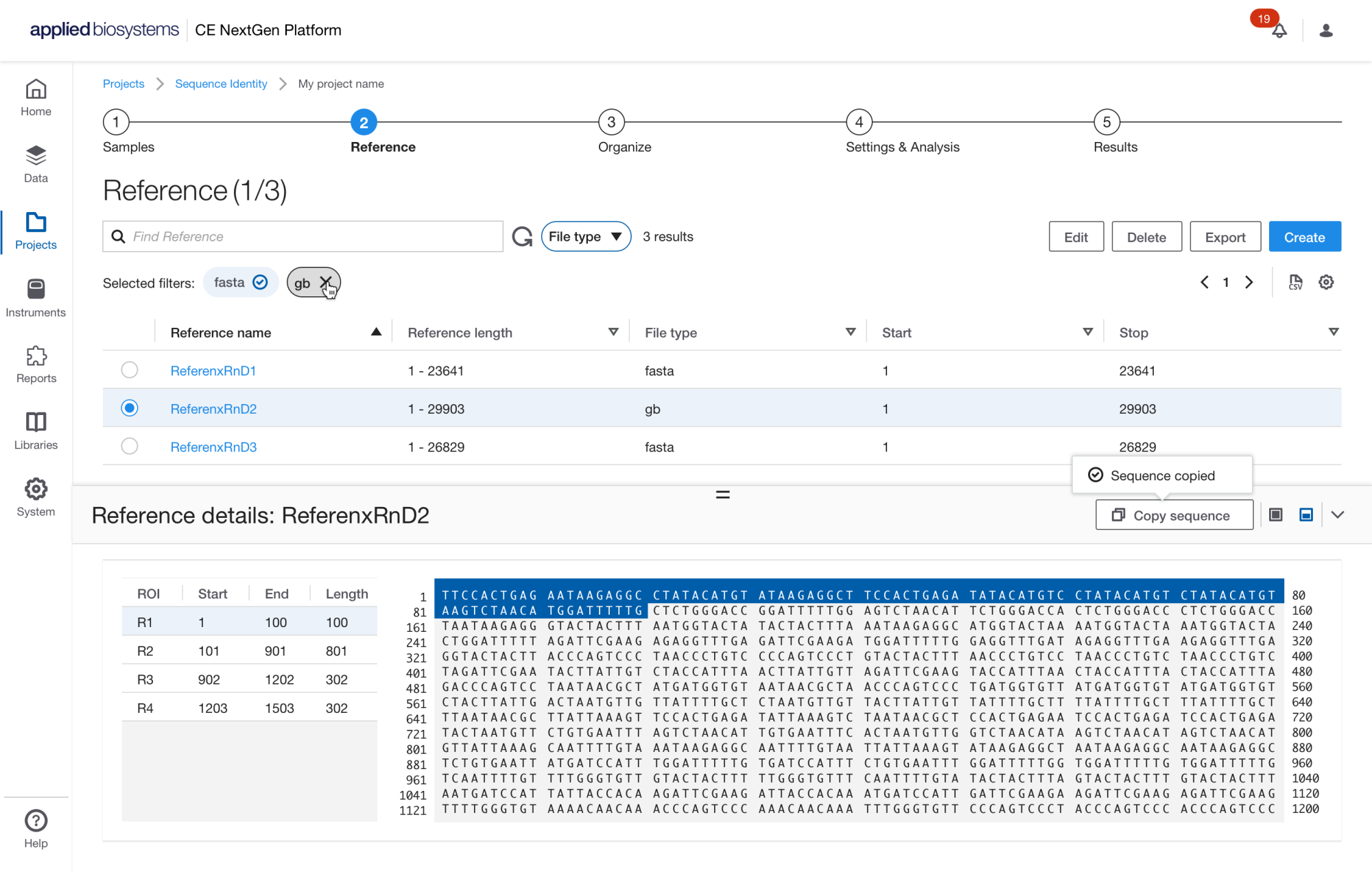Click the Copy sequence button
This screenshot has width=1372, height=872.
1174,515
